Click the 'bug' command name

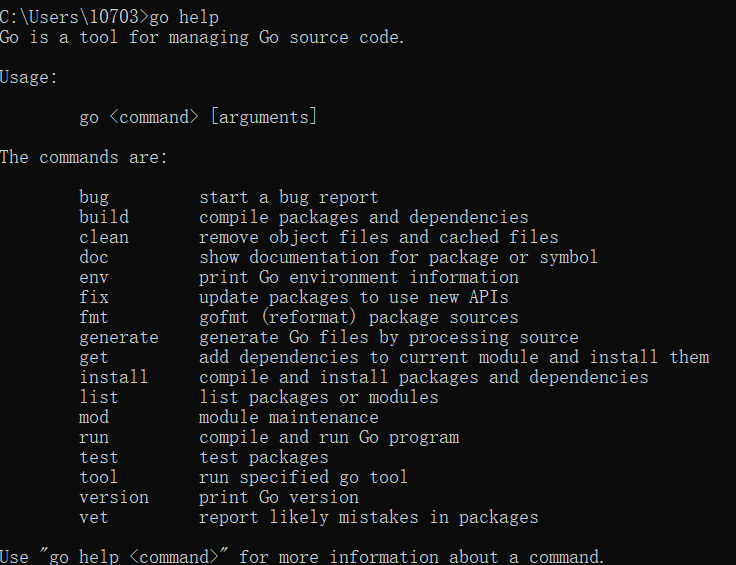tap(94, 198)
